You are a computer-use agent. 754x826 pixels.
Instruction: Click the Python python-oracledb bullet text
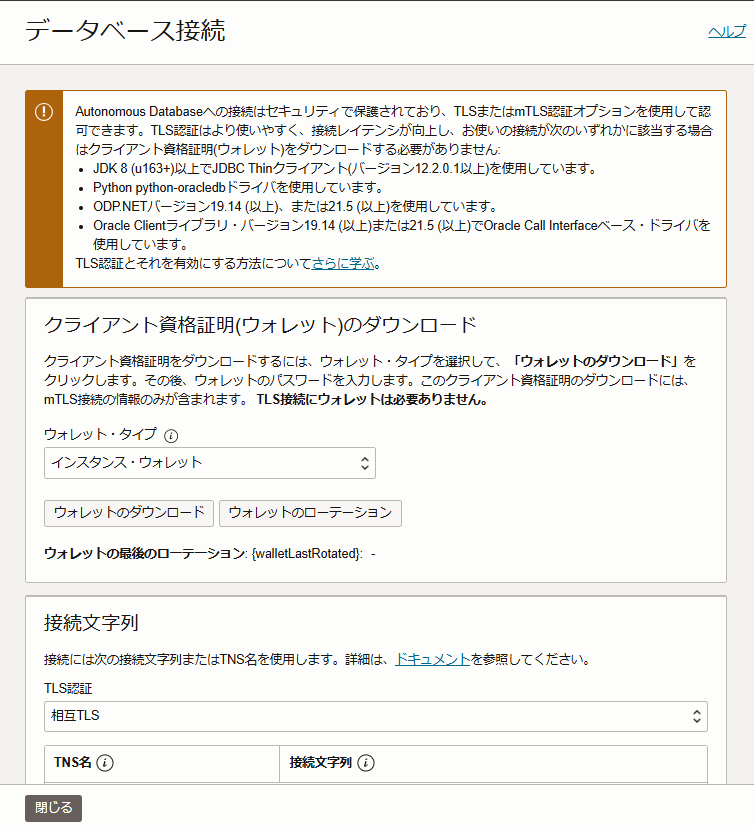click(x=238, y=188)
